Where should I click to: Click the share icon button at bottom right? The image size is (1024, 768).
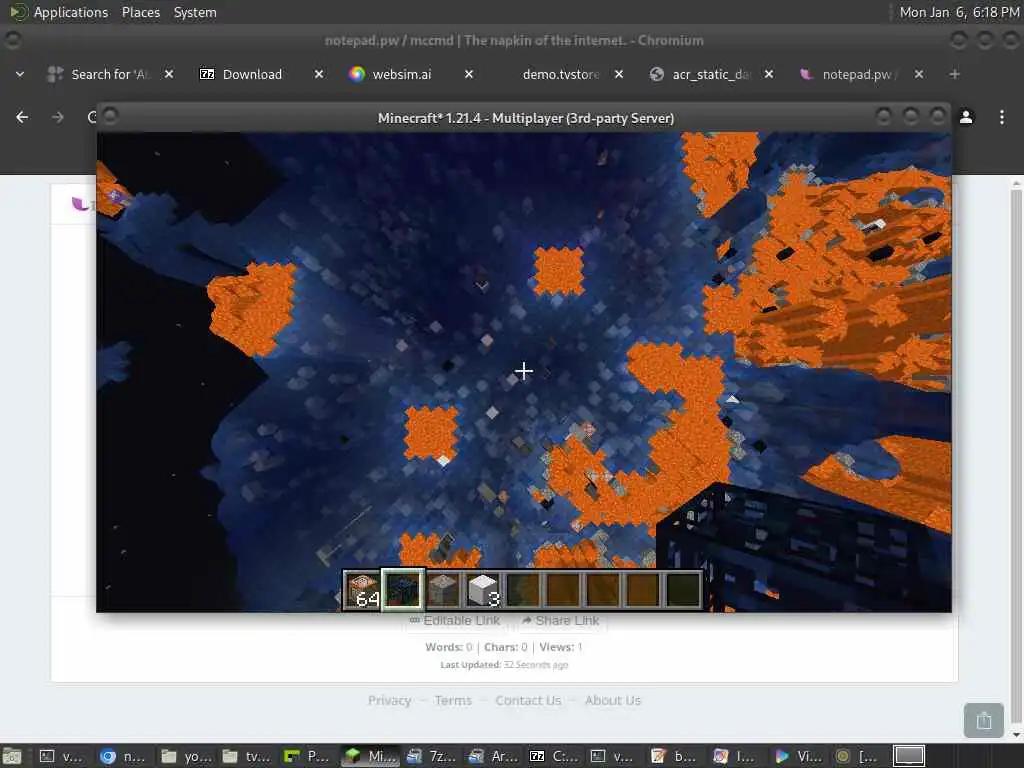[984, 720]
